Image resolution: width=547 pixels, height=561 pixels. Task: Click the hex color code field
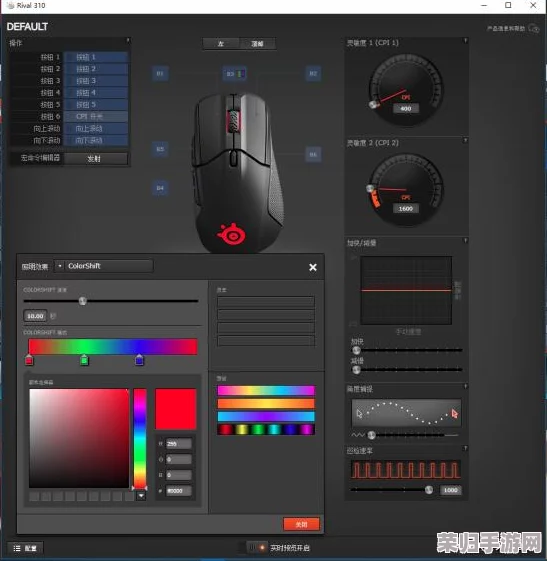(x=179, y=491)
